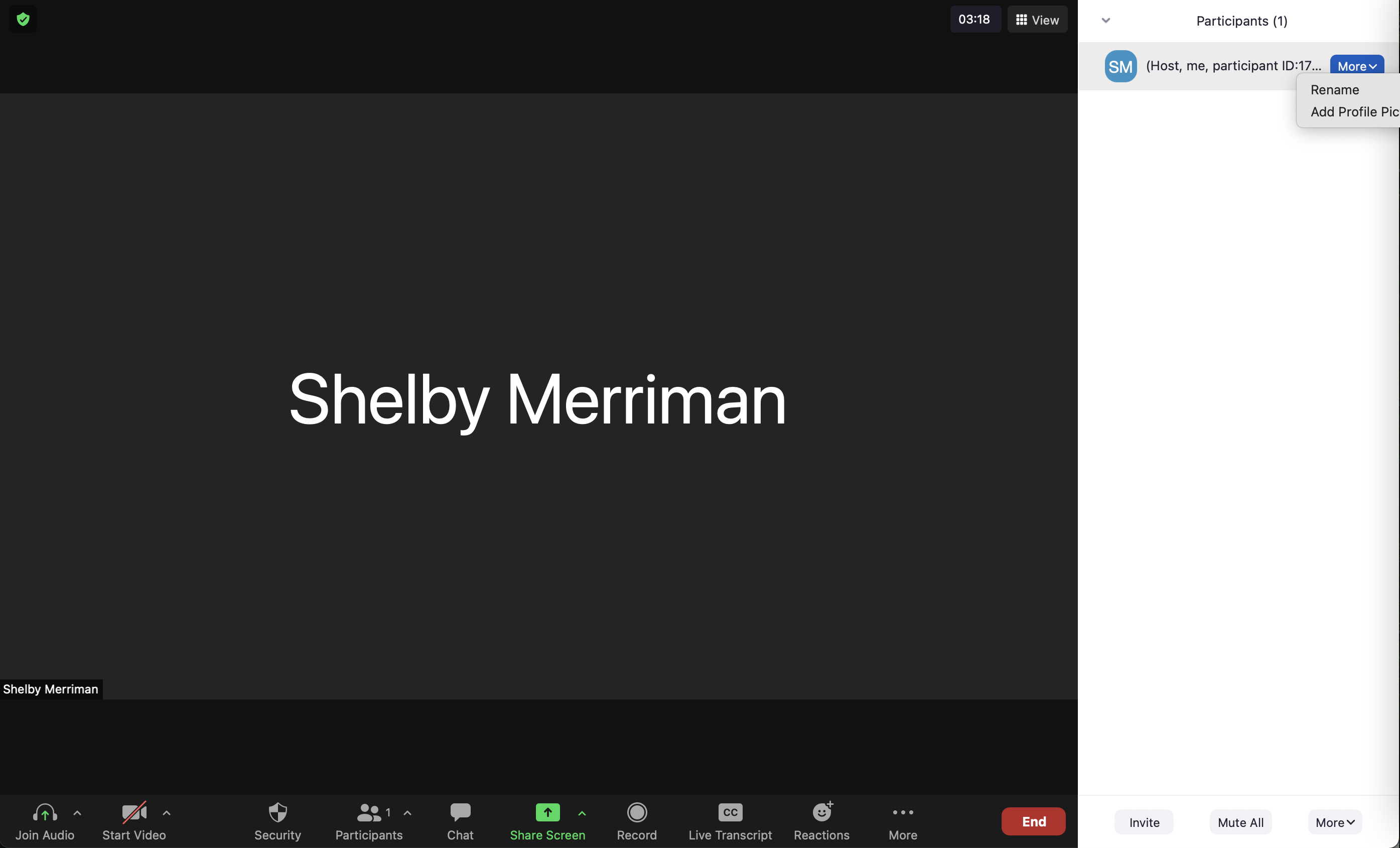Click the Mute All button
Image resolution: width=1400 pixels, height=848 pixels.
pyautogui.click(x=1240, y=822)
